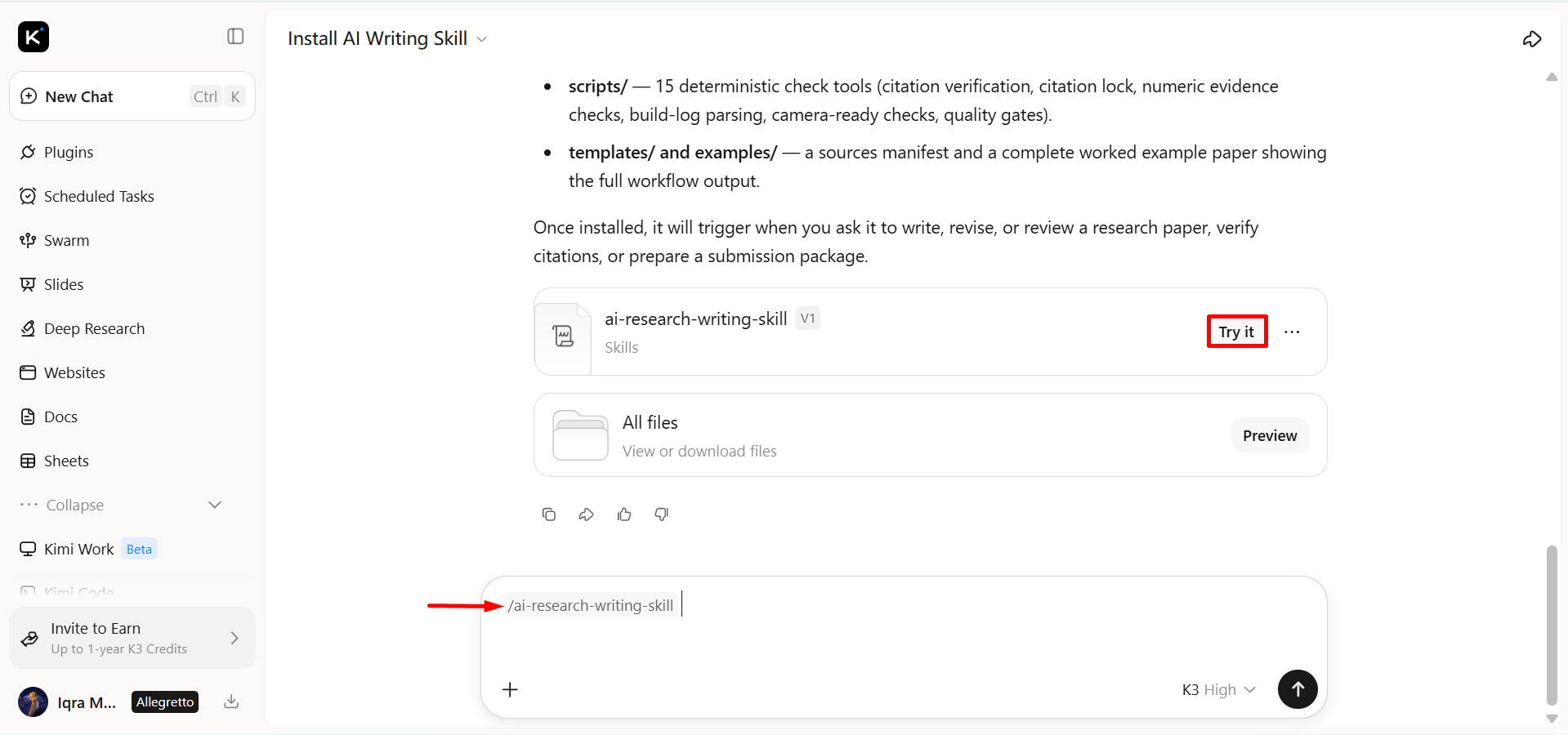Click the Kimi logo icon
The width and height of the screenshot is (1568, 735).
(34, 37)
